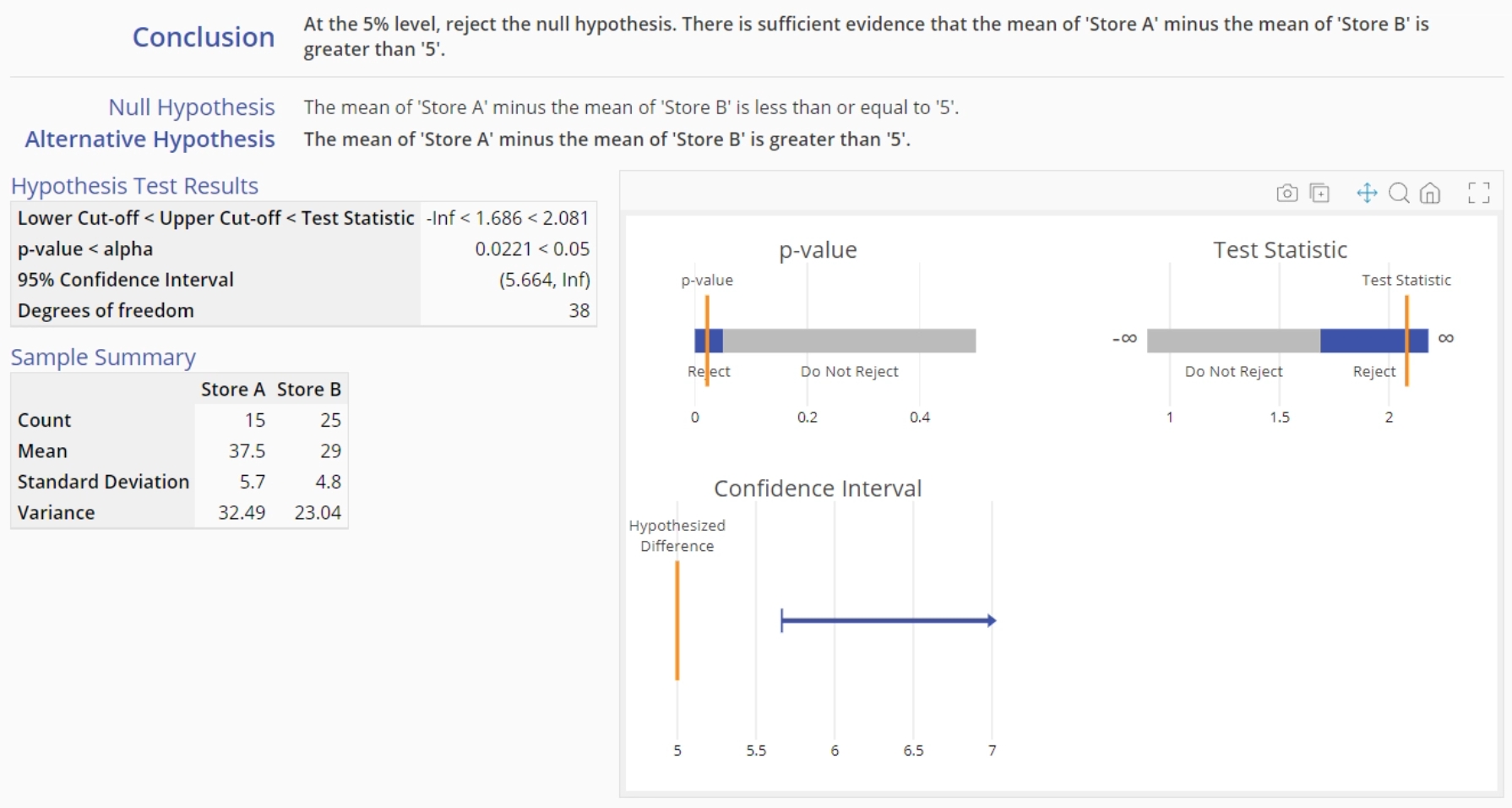Click the p-value chart title
Screen dimensions: 1512x808
coord(817,250)
